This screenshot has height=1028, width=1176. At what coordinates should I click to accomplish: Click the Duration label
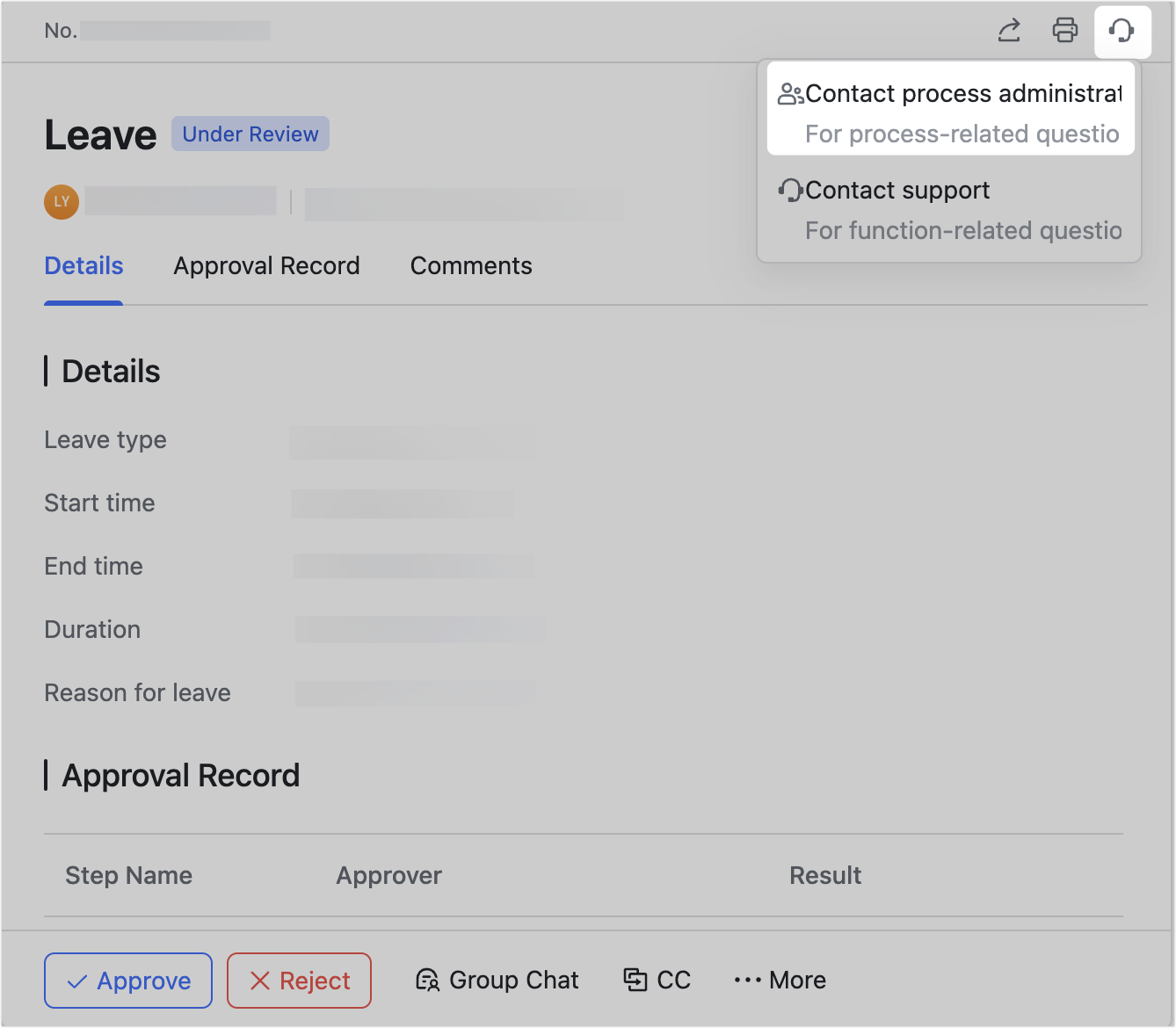coord(92,630)
